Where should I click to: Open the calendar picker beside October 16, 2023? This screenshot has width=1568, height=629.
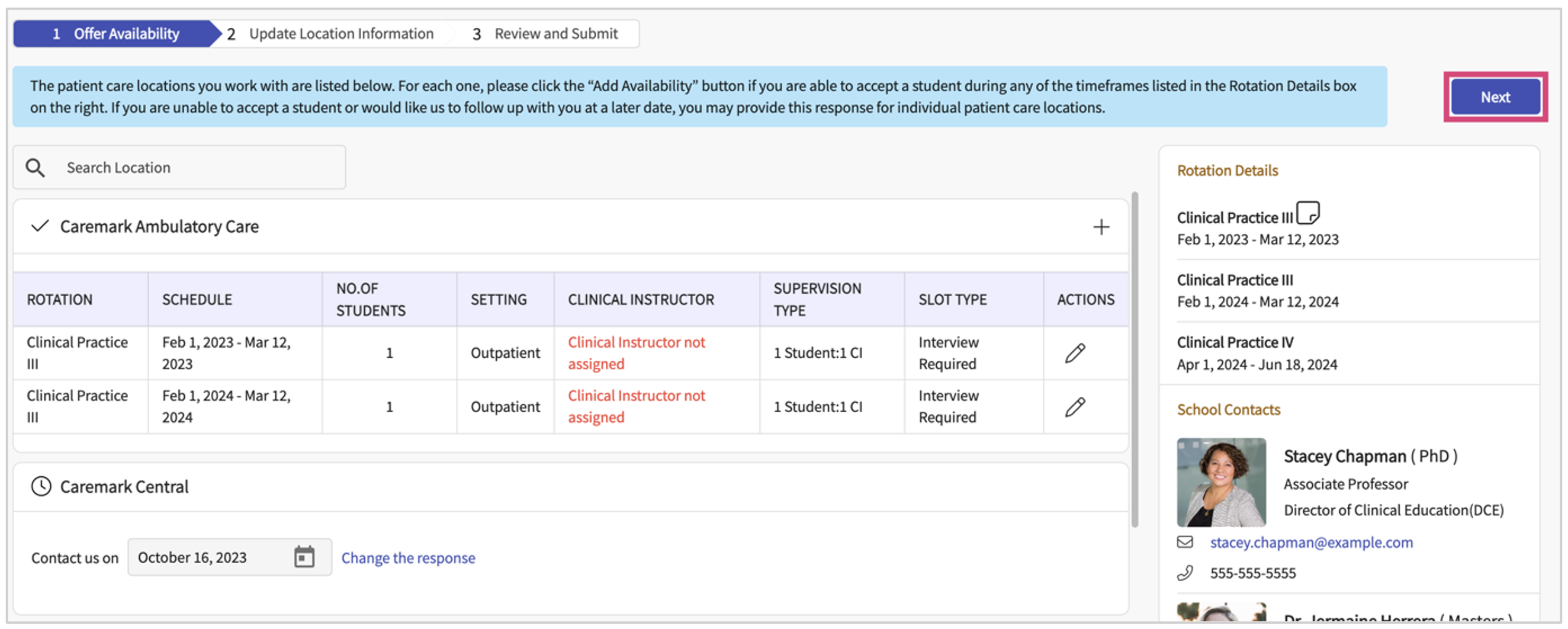pyautogui.click(x=304, y=557)
